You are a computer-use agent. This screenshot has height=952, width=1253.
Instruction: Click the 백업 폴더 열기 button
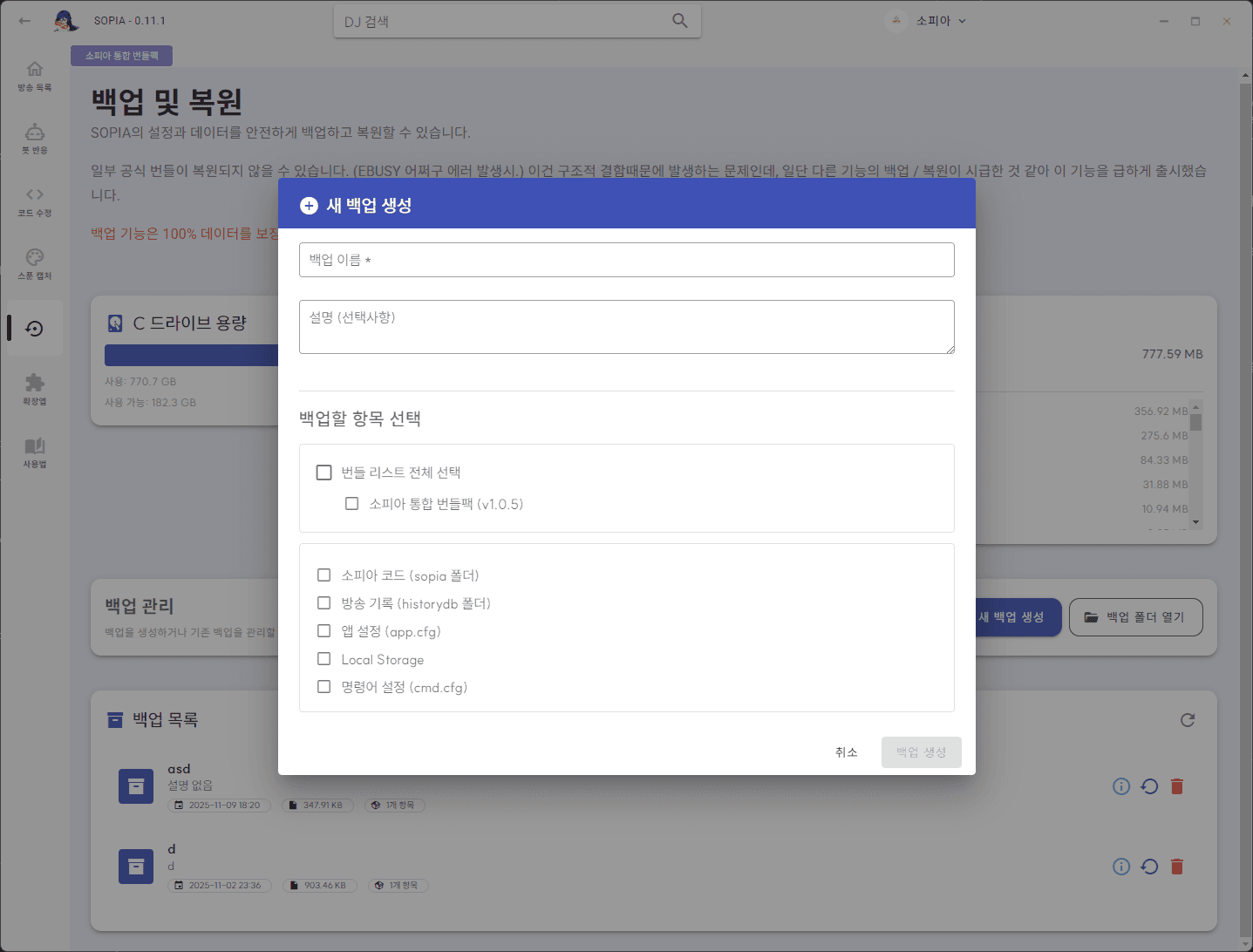point(1135,617)
